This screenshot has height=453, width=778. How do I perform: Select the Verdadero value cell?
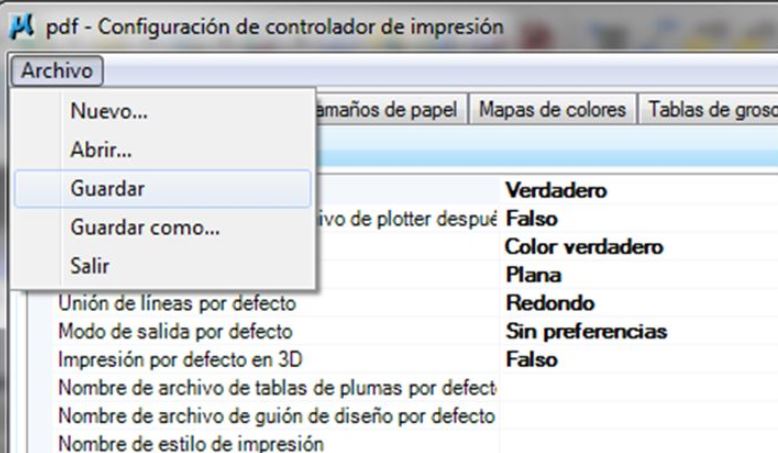pyautogui.click(x=639, y=190)
